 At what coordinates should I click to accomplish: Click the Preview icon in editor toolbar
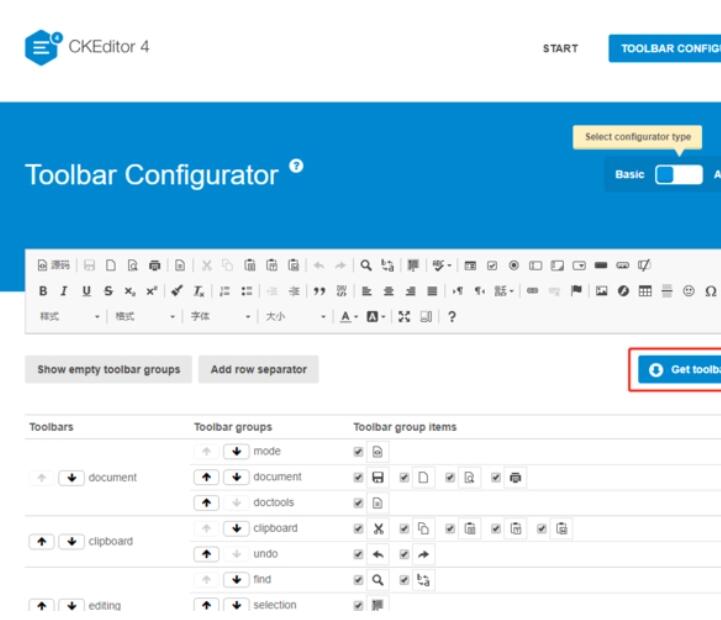[133, 265]
